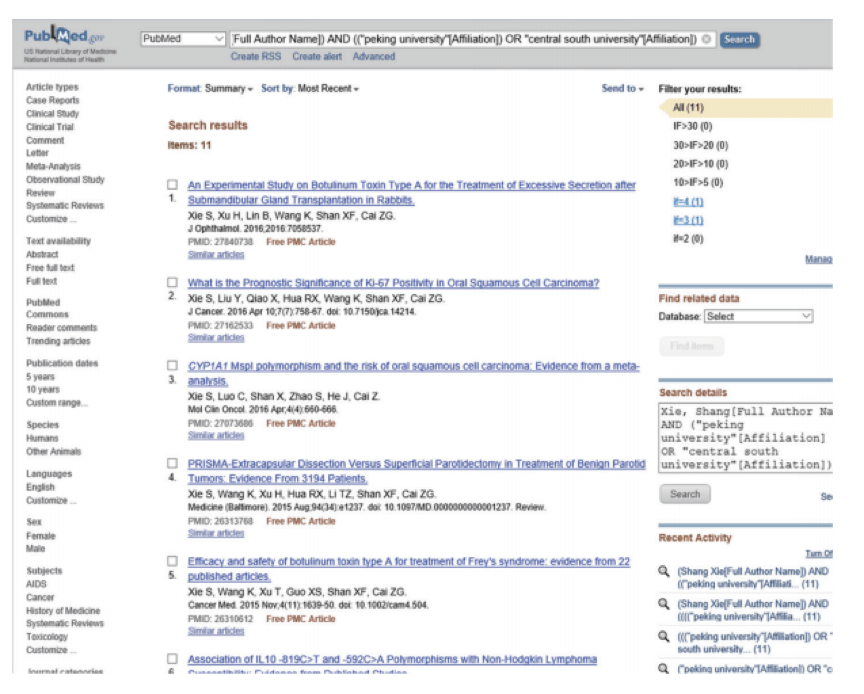Screen dimensions: 864x694
Task: Filter species by Humans
Action: 42,438
